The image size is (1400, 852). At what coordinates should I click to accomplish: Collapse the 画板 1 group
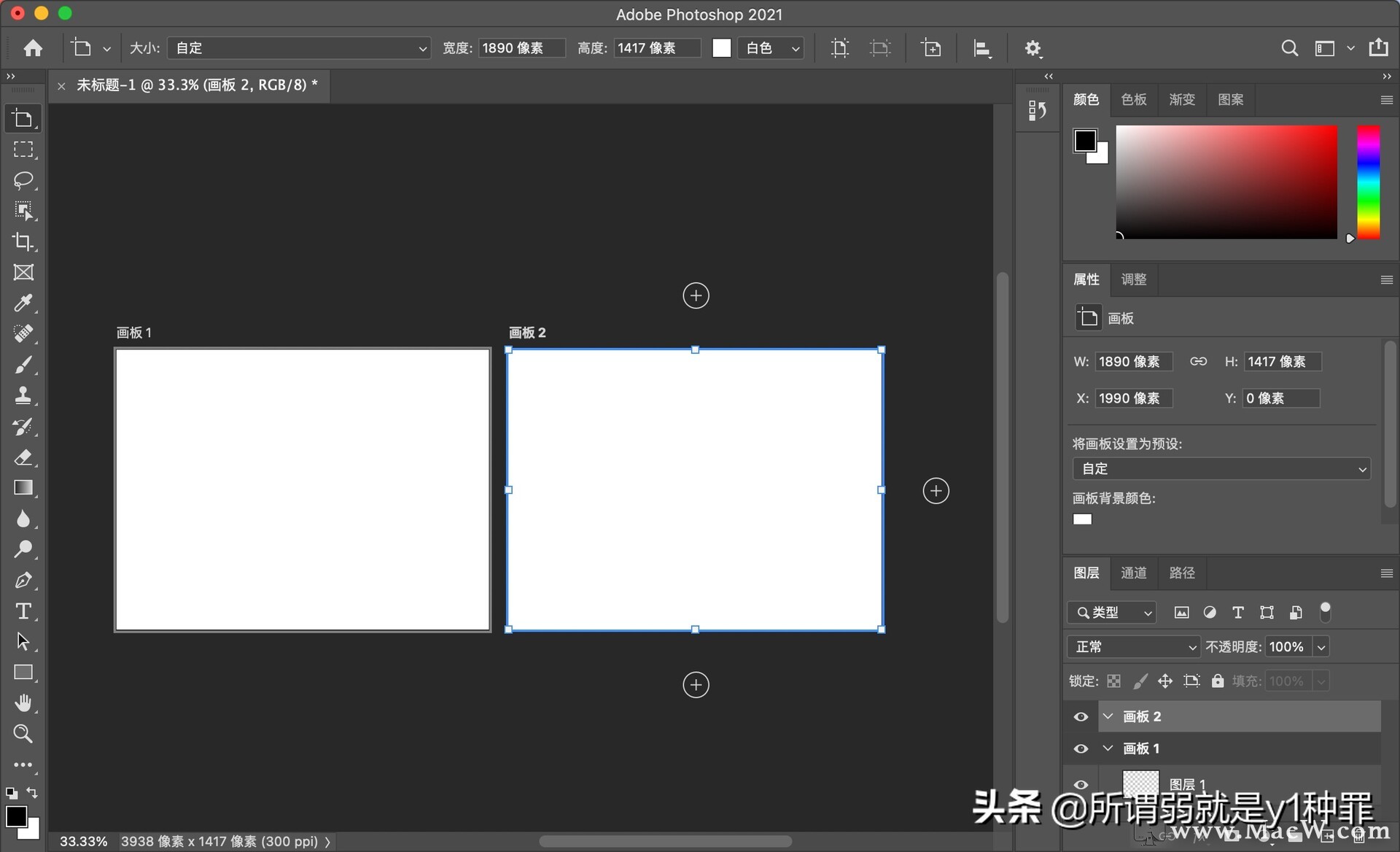(1108, 748)
